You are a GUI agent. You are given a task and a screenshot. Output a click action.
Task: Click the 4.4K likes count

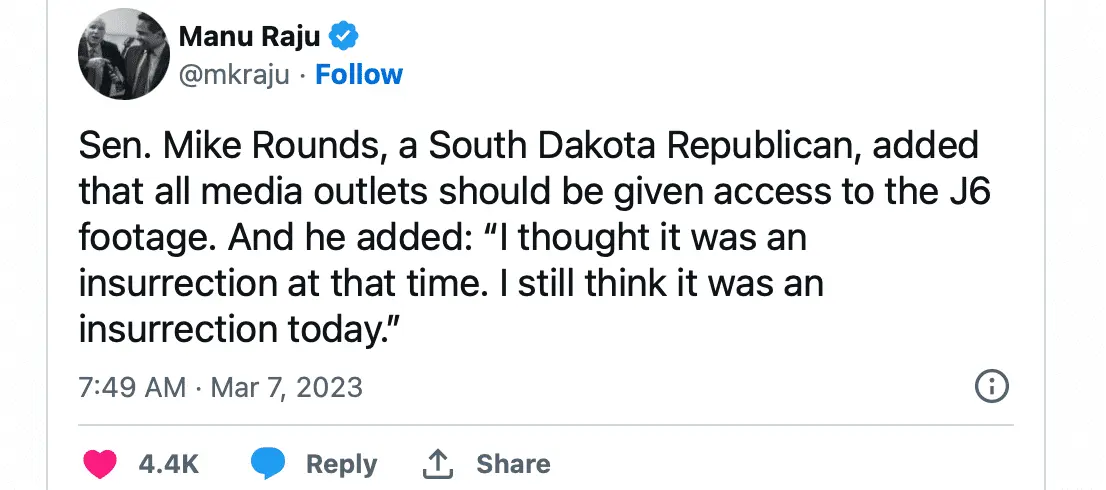click(169, 464)
